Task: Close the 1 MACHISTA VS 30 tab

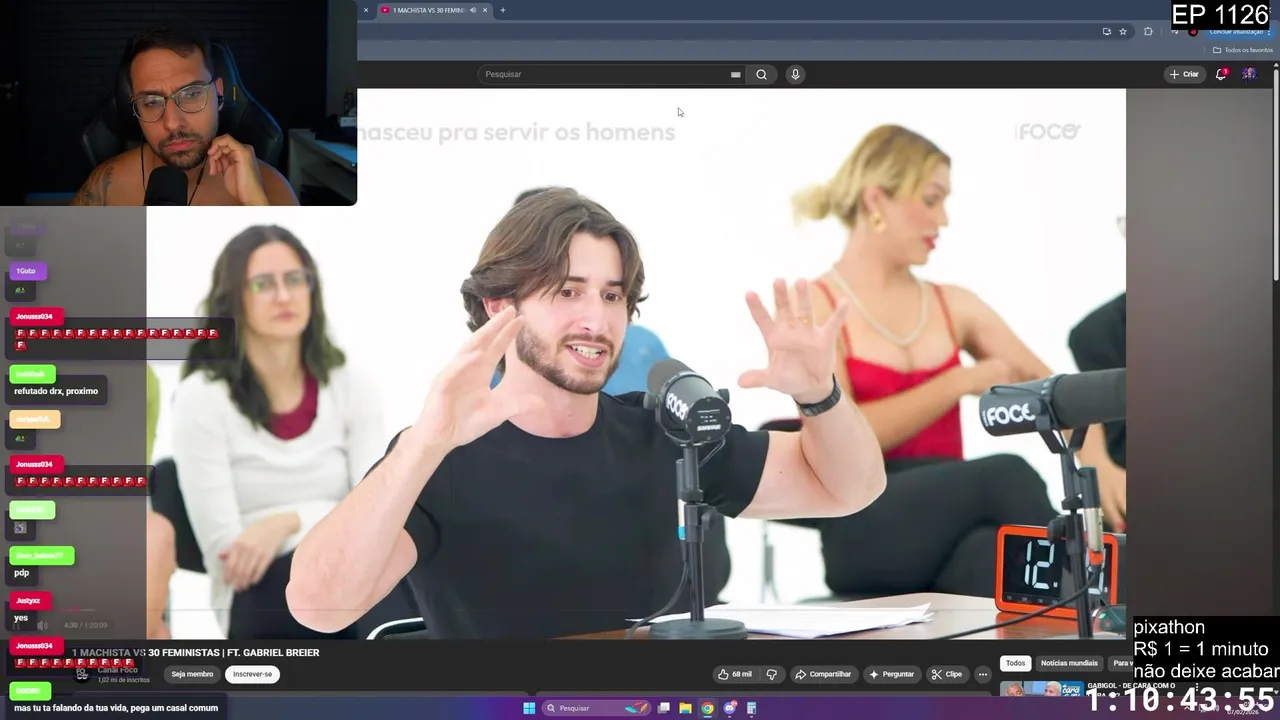Action: tap(485, 10)
